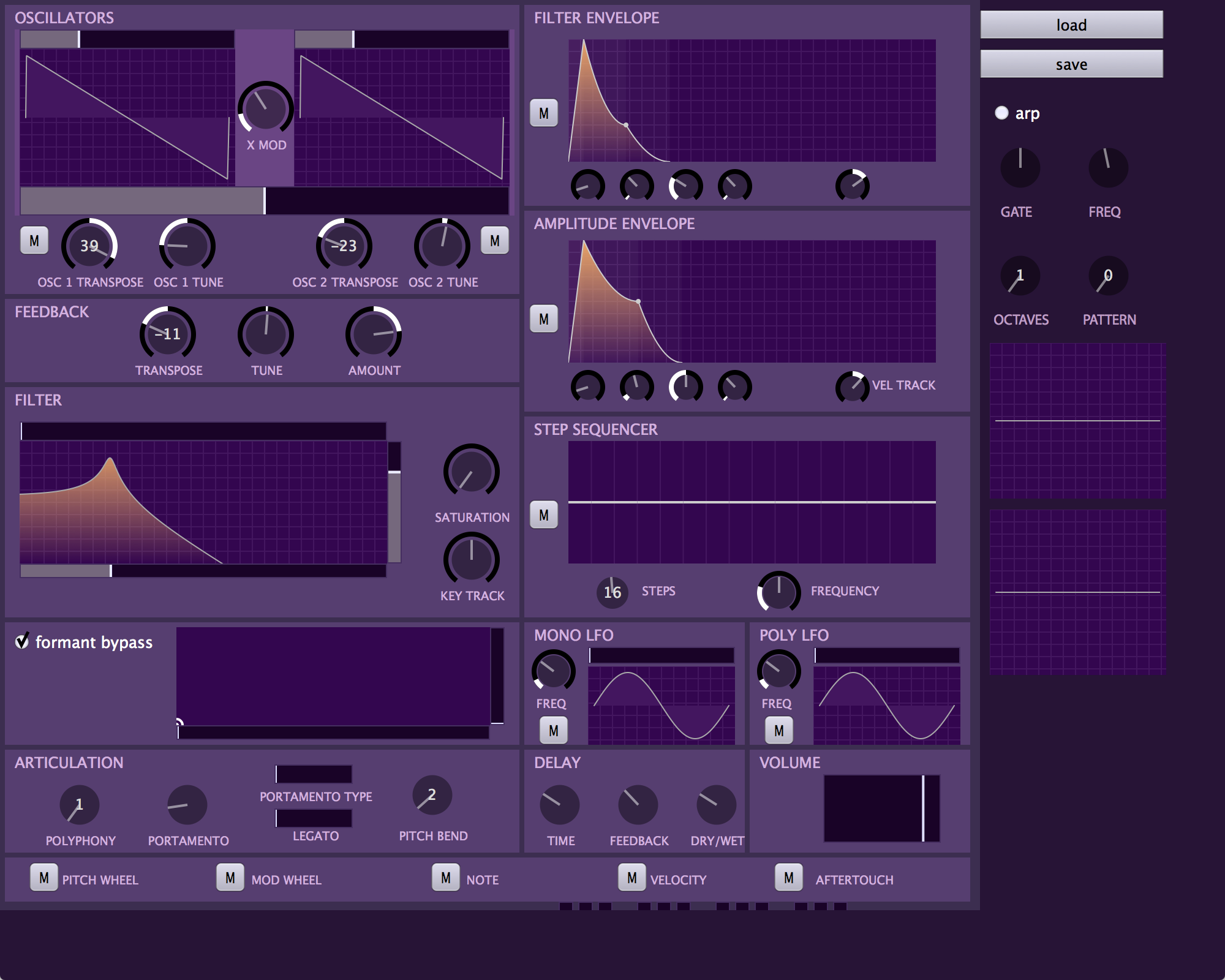Click the Mono LFO M button
The height and width of the screenshot is (980, 1225).
point(553,729)
